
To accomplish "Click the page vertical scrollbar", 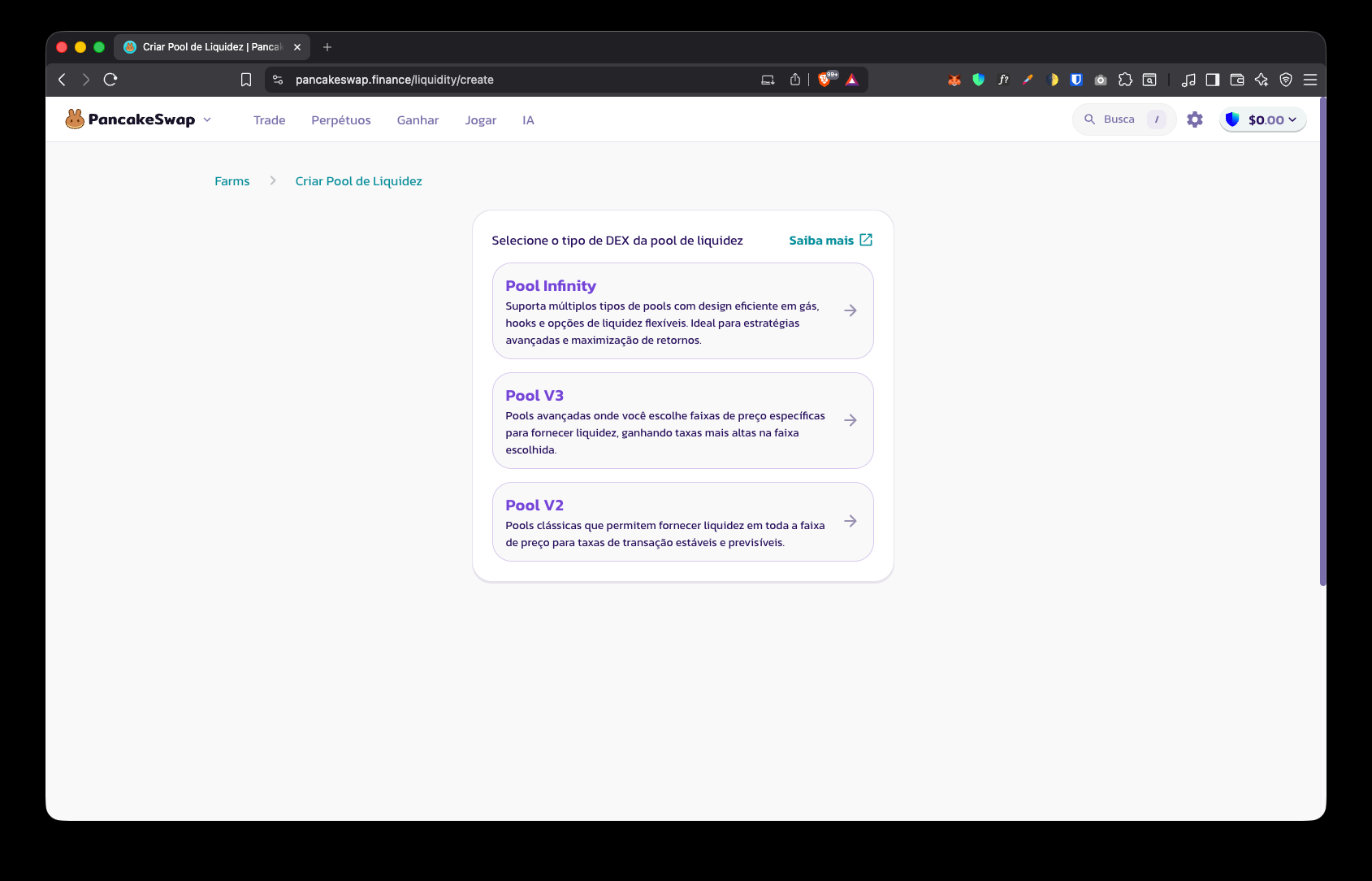I will tap(1322, 341).
